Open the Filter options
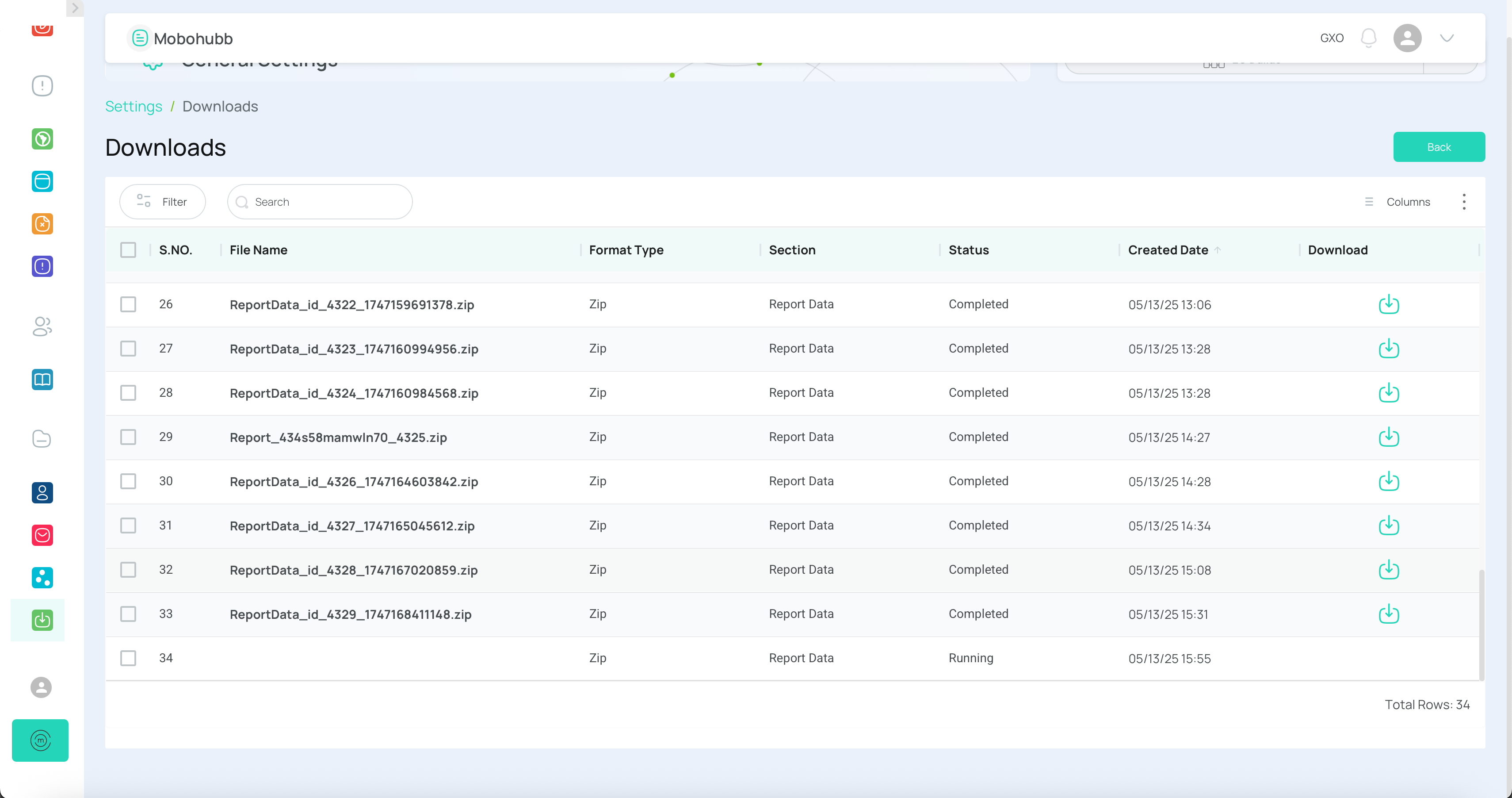 [163, 202]
